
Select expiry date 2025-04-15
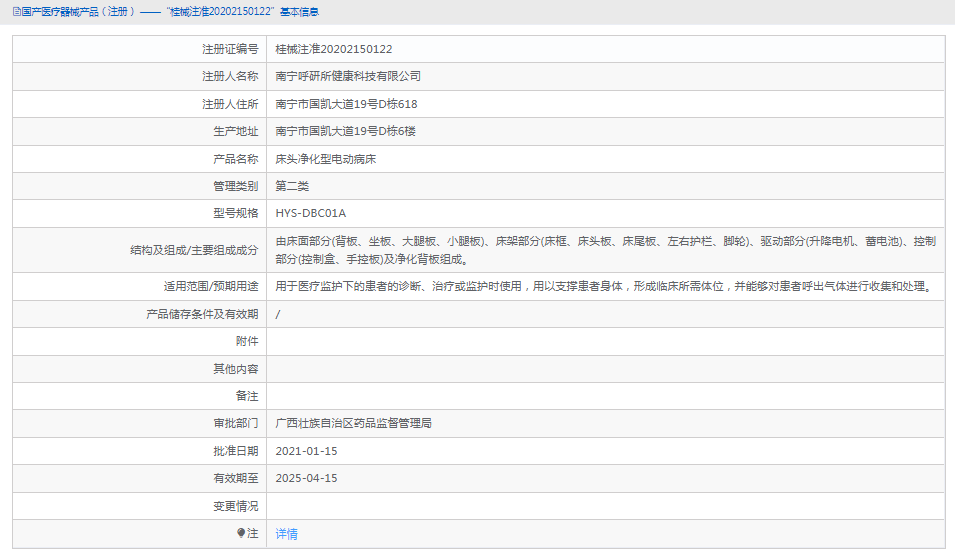[306, 478]
